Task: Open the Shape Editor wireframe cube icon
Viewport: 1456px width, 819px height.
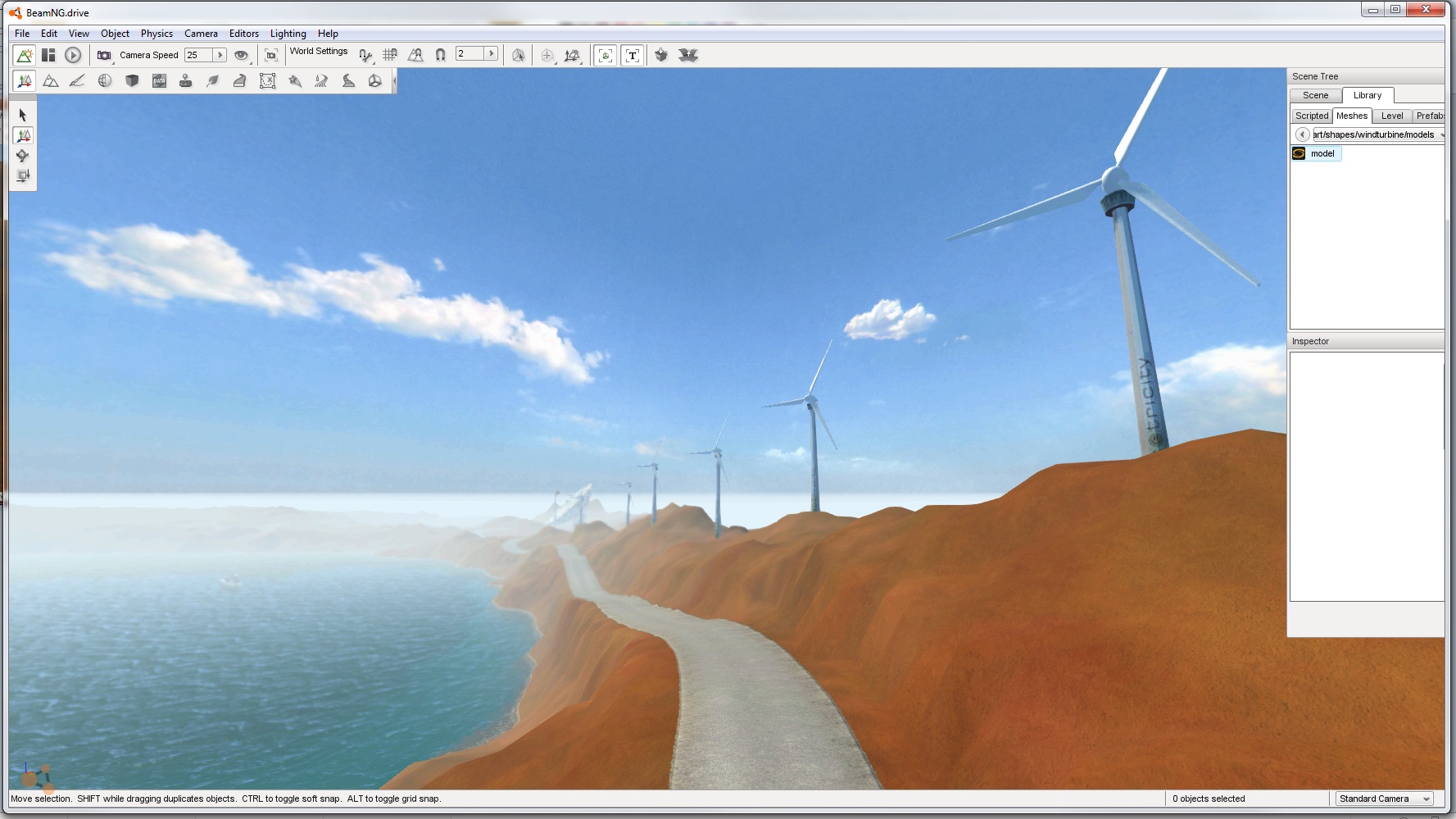Action: point(375,80)
